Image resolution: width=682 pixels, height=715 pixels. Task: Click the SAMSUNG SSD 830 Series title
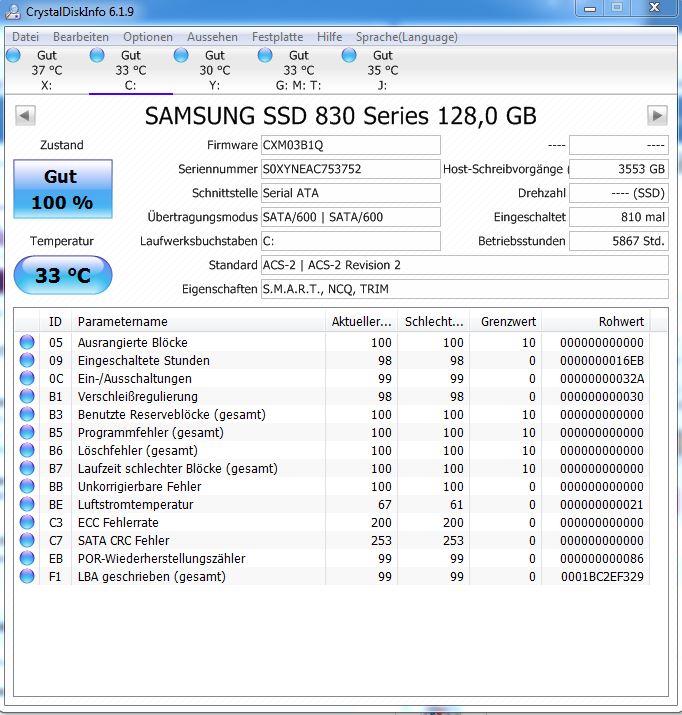pyautogui.click(x=341, y=116)
